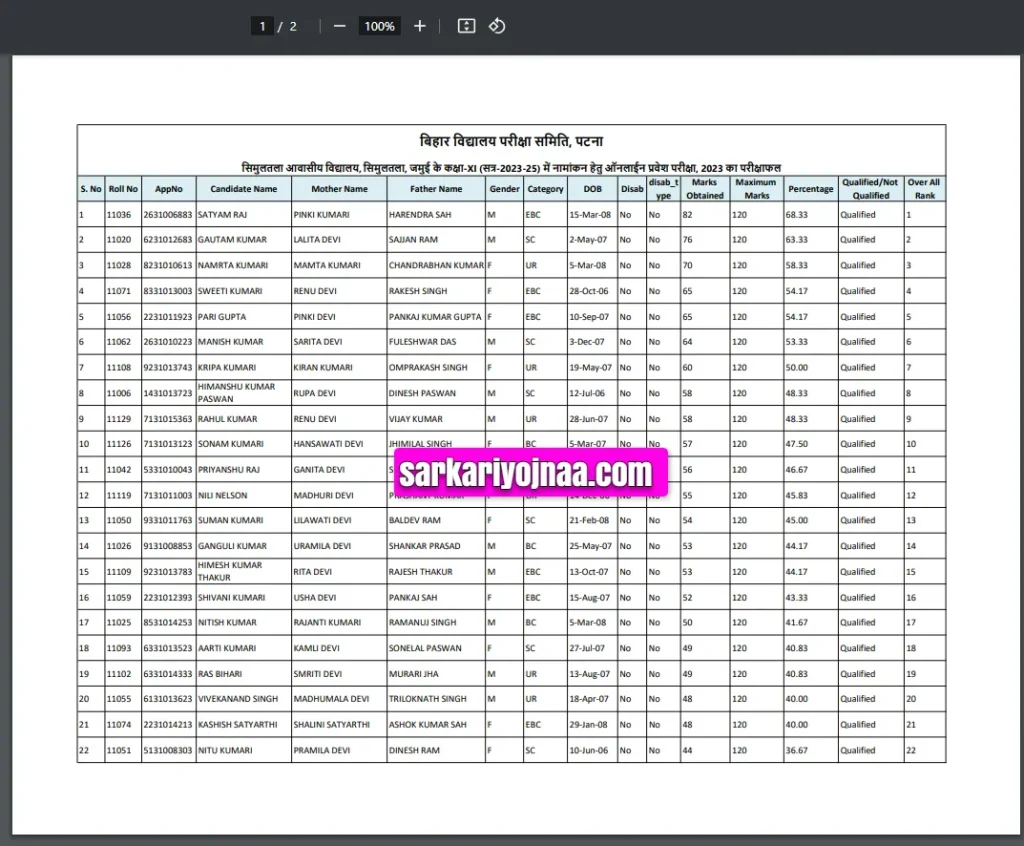Click candidate name KASHISH SATYARTHI
This screenshot has width=1024, height=846.
238,724
